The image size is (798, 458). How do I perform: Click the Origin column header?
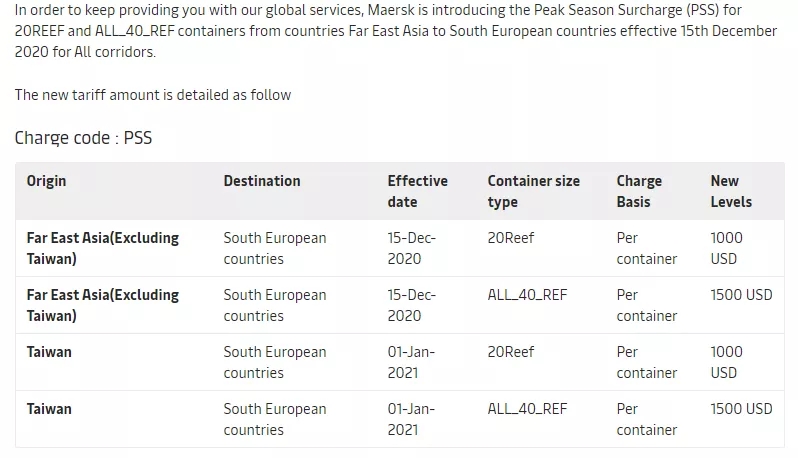point(46,181)
